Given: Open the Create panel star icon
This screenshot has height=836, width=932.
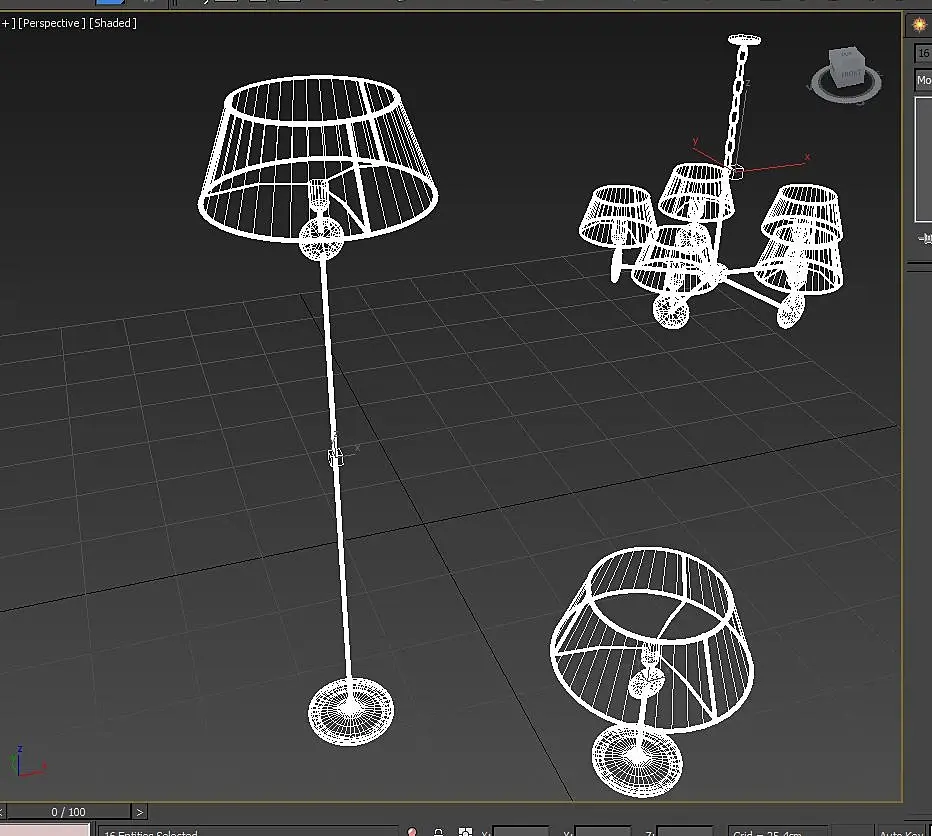Looking at the screenshot, I should [x=920, y=25].
